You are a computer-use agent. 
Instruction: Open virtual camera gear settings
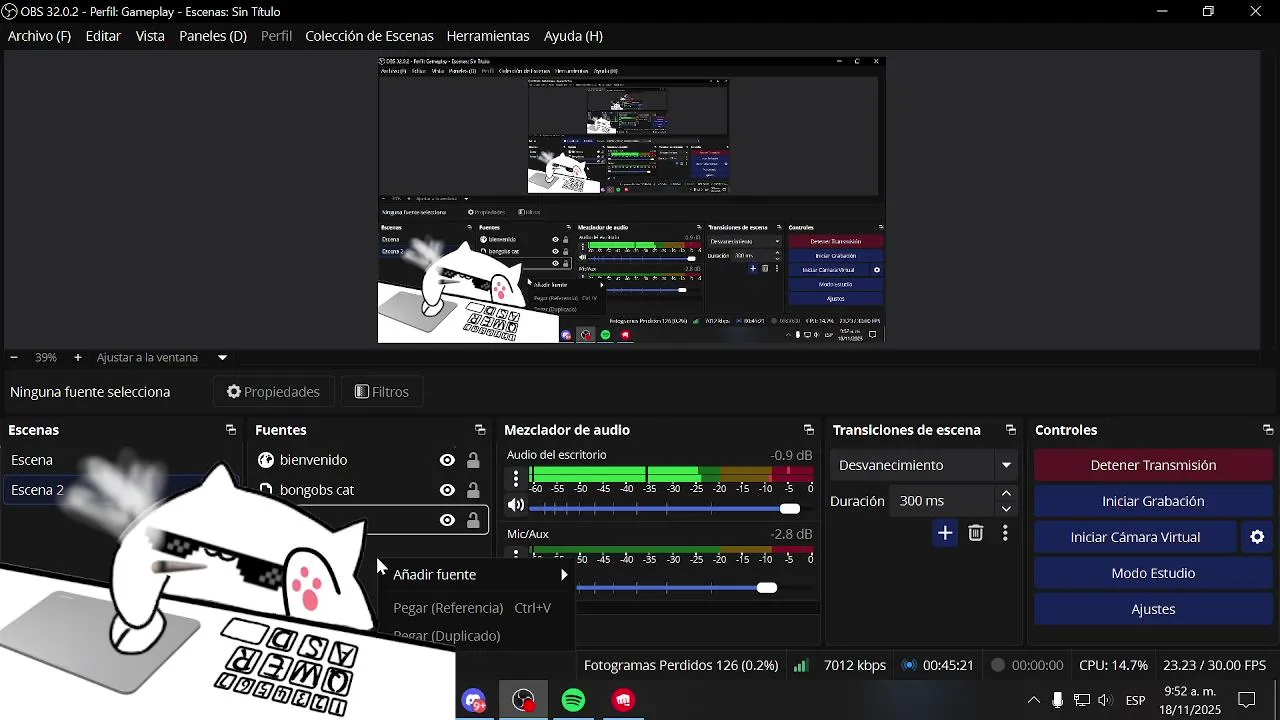click(x=1257, y=537)
